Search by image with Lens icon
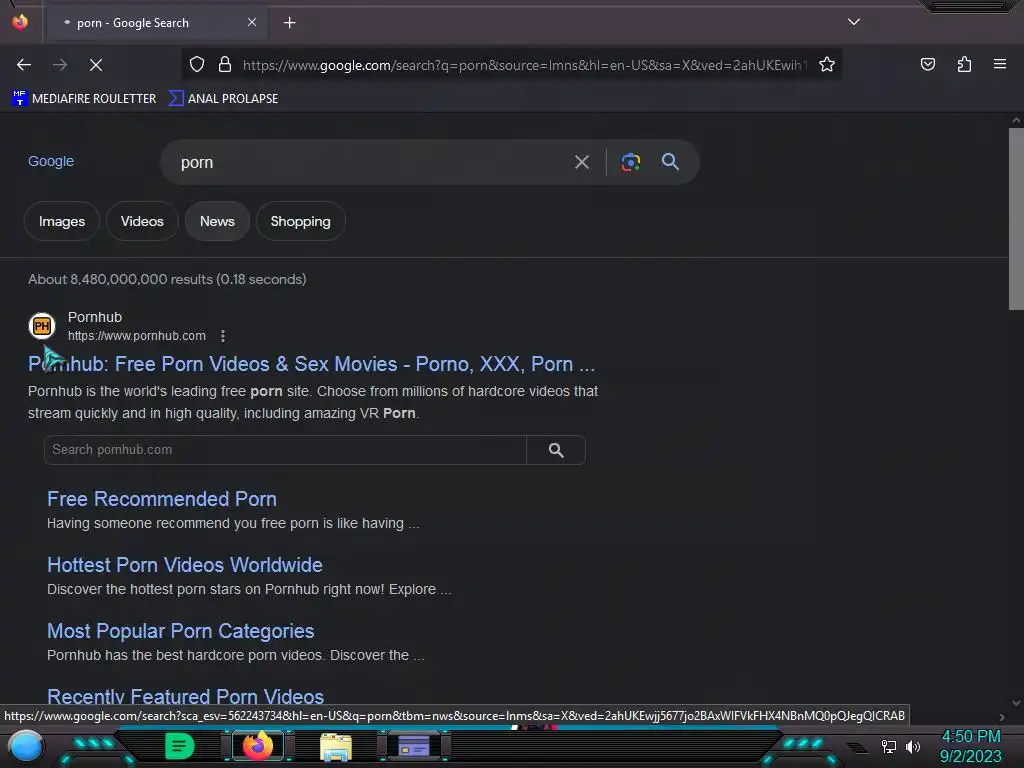This screenshot has height=768, width=1024. coord(631,162)
